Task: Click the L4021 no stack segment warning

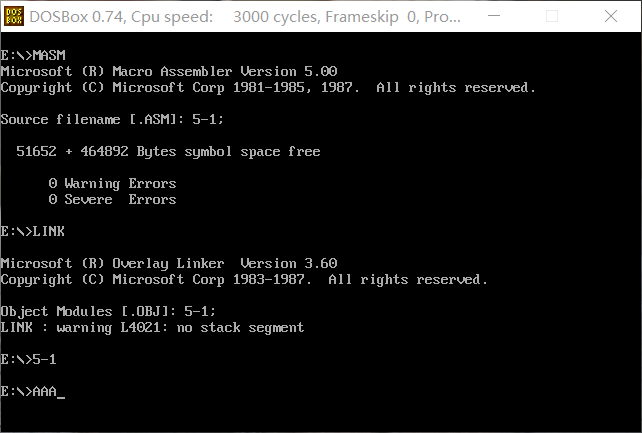Action: (x=152, y=327)
